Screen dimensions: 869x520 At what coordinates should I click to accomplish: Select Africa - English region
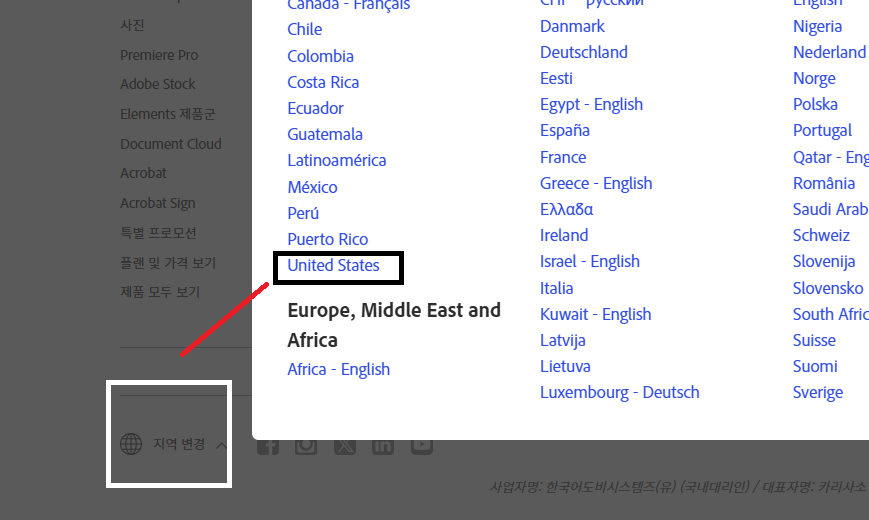338,369
